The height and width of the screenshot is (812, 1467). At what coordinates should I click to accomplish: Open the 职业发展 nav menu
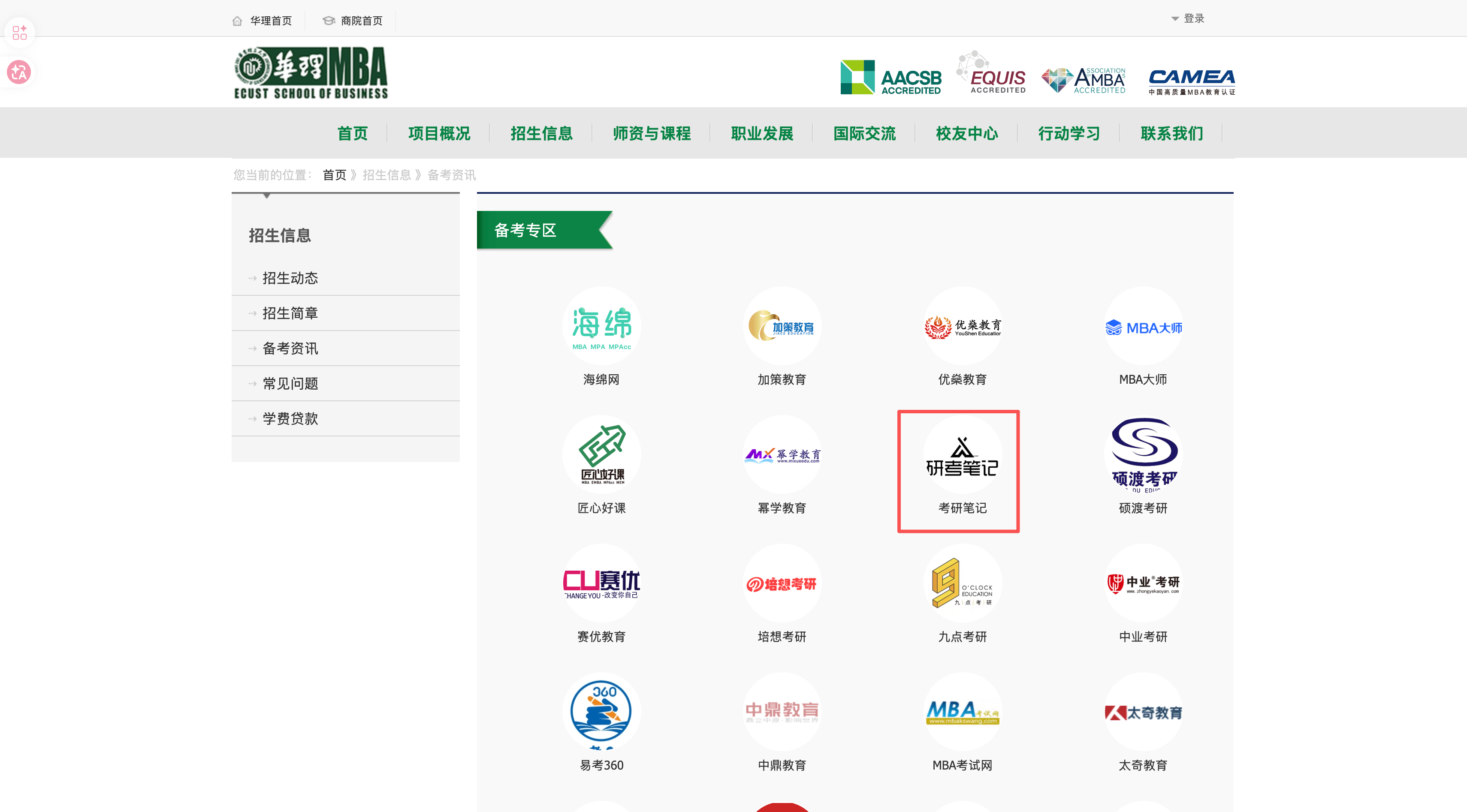click(762, 133)
